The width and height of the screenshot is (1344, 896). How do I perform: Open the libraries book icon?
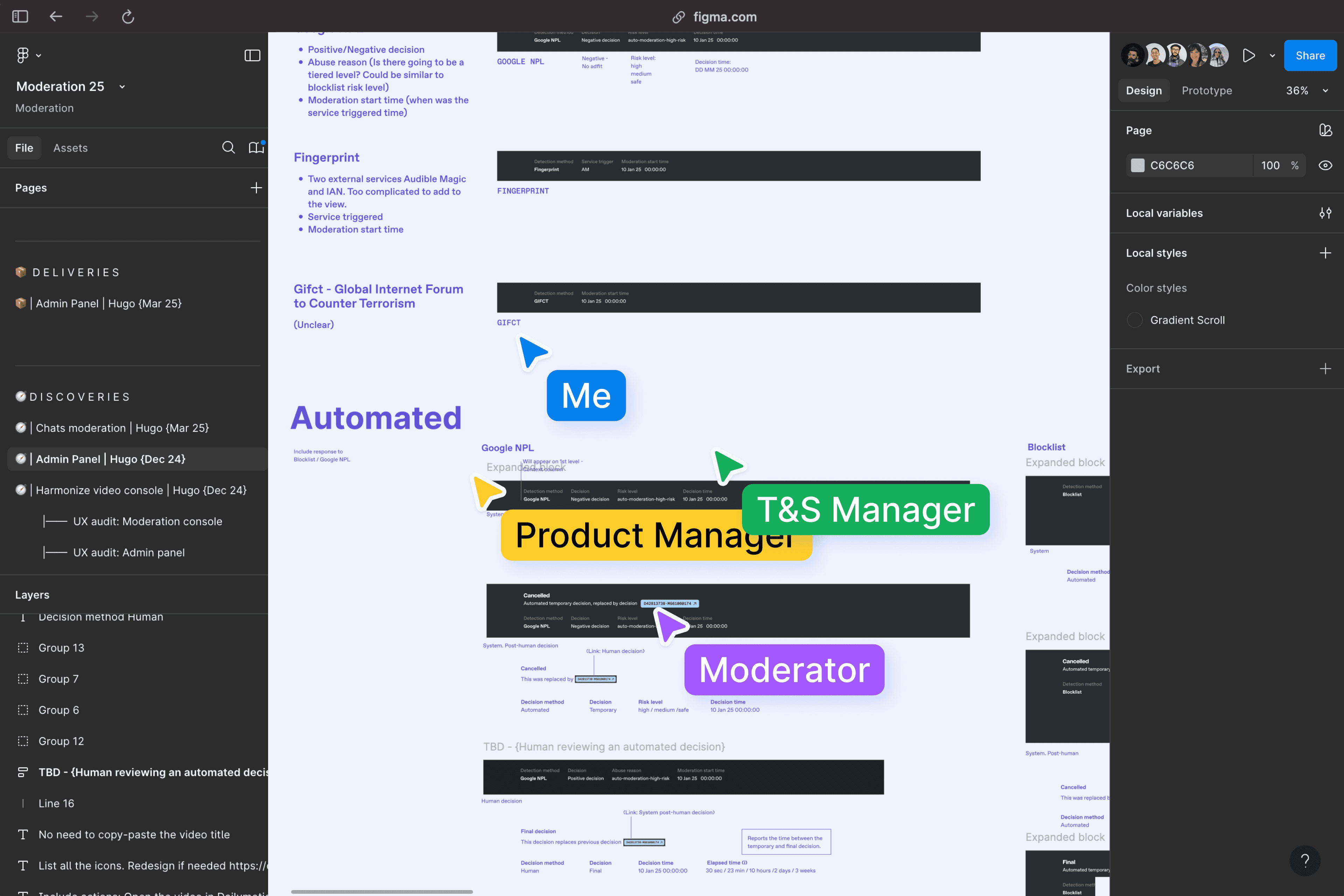tap(256, 147)
